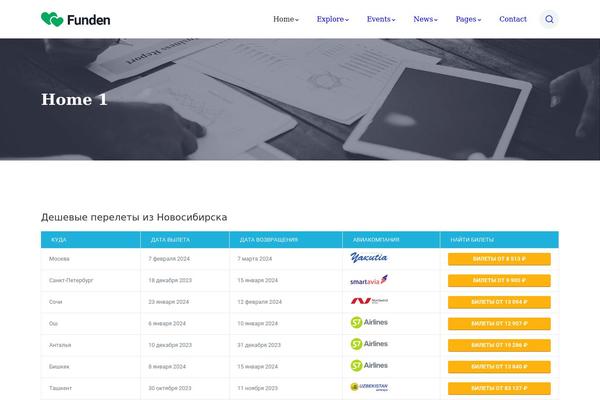Click return date 11 ноября 2023
This screenshot has height=400, width=600.
click(x=258, y=388)
